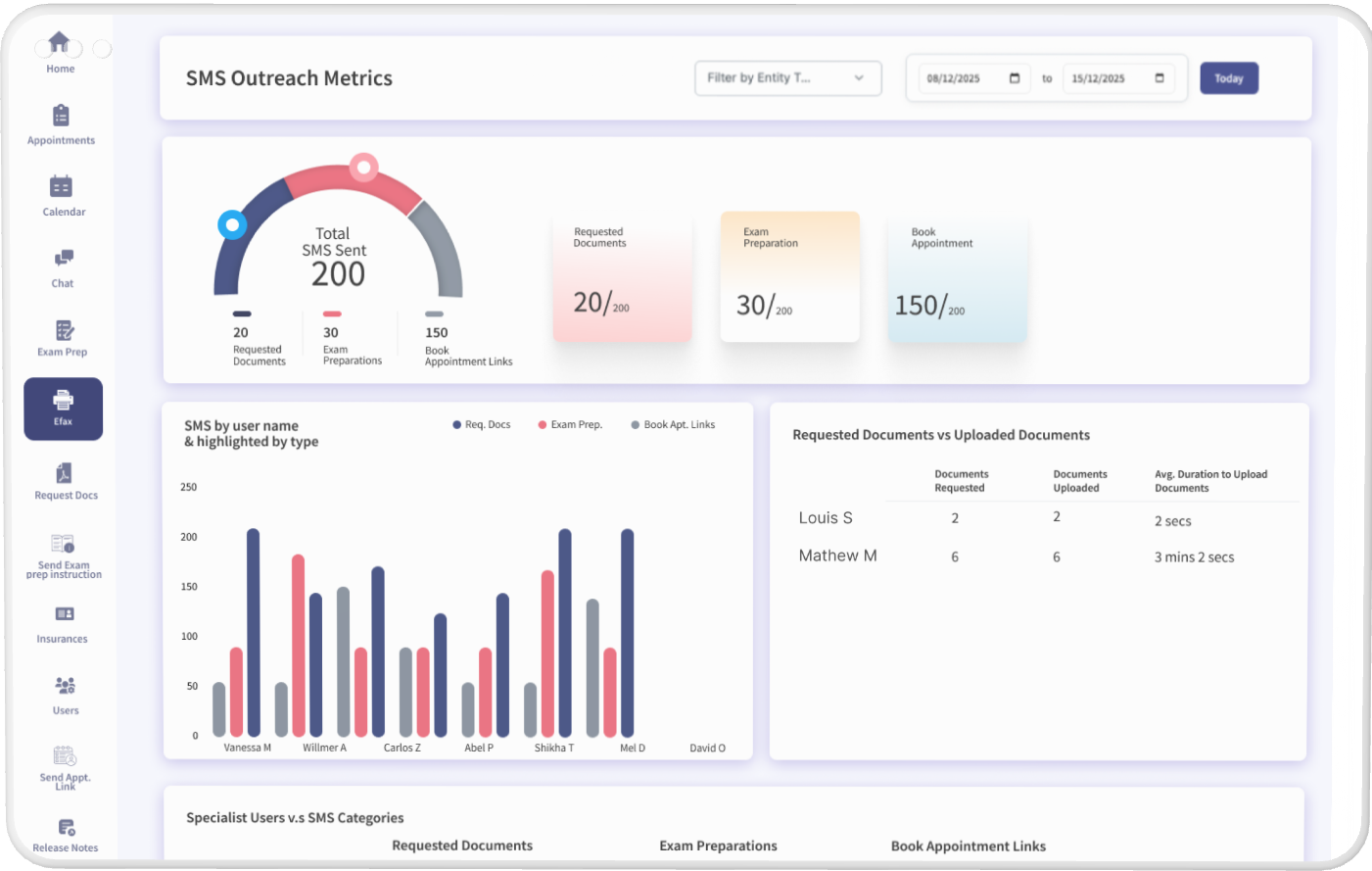1372x871 pixels.
Task: Open Chat bubbles icon
Action: coord(64,258)
